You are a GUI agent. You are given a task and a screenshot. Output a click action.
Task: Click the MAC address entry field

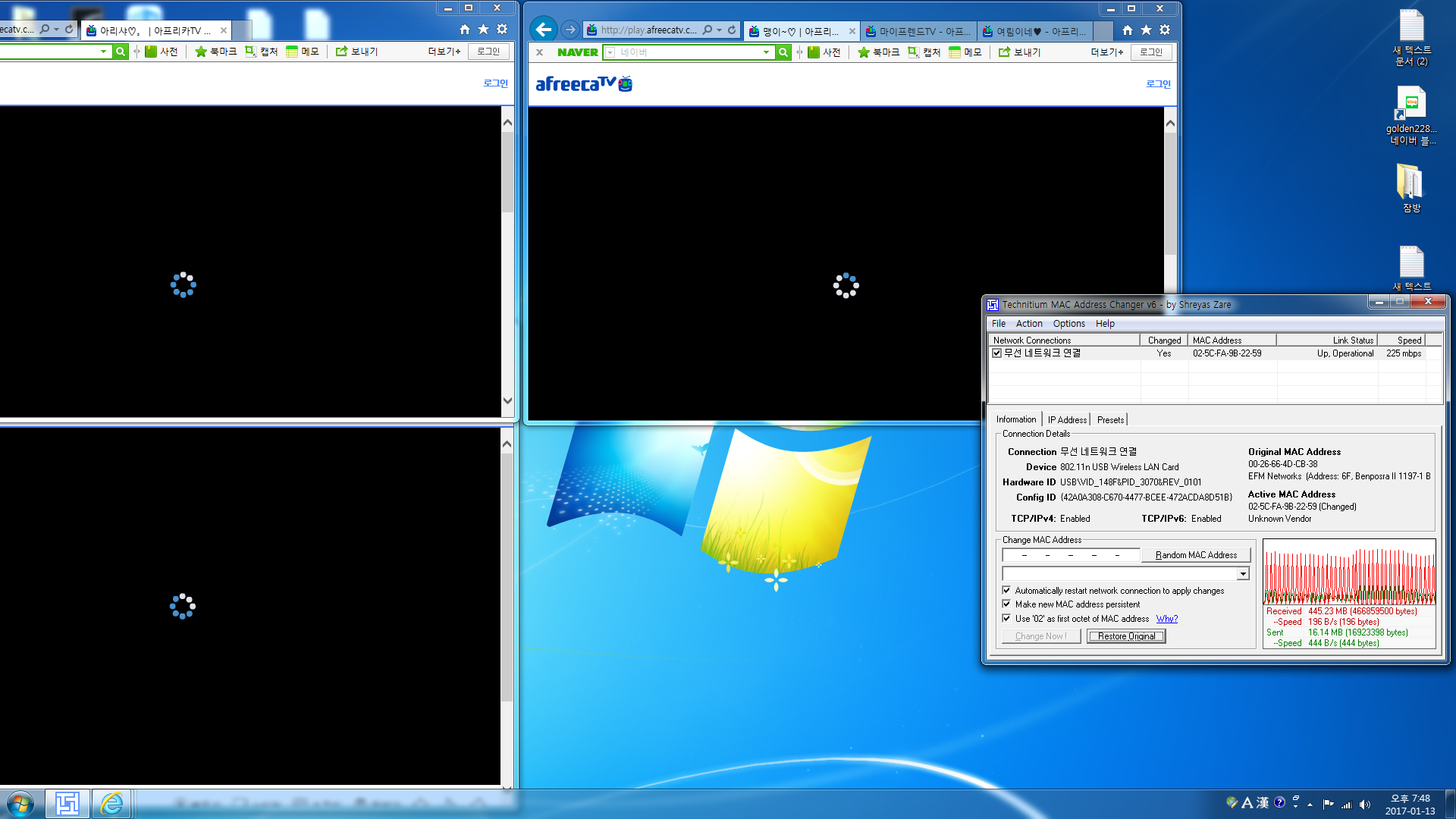click(x=1071, y=554)
